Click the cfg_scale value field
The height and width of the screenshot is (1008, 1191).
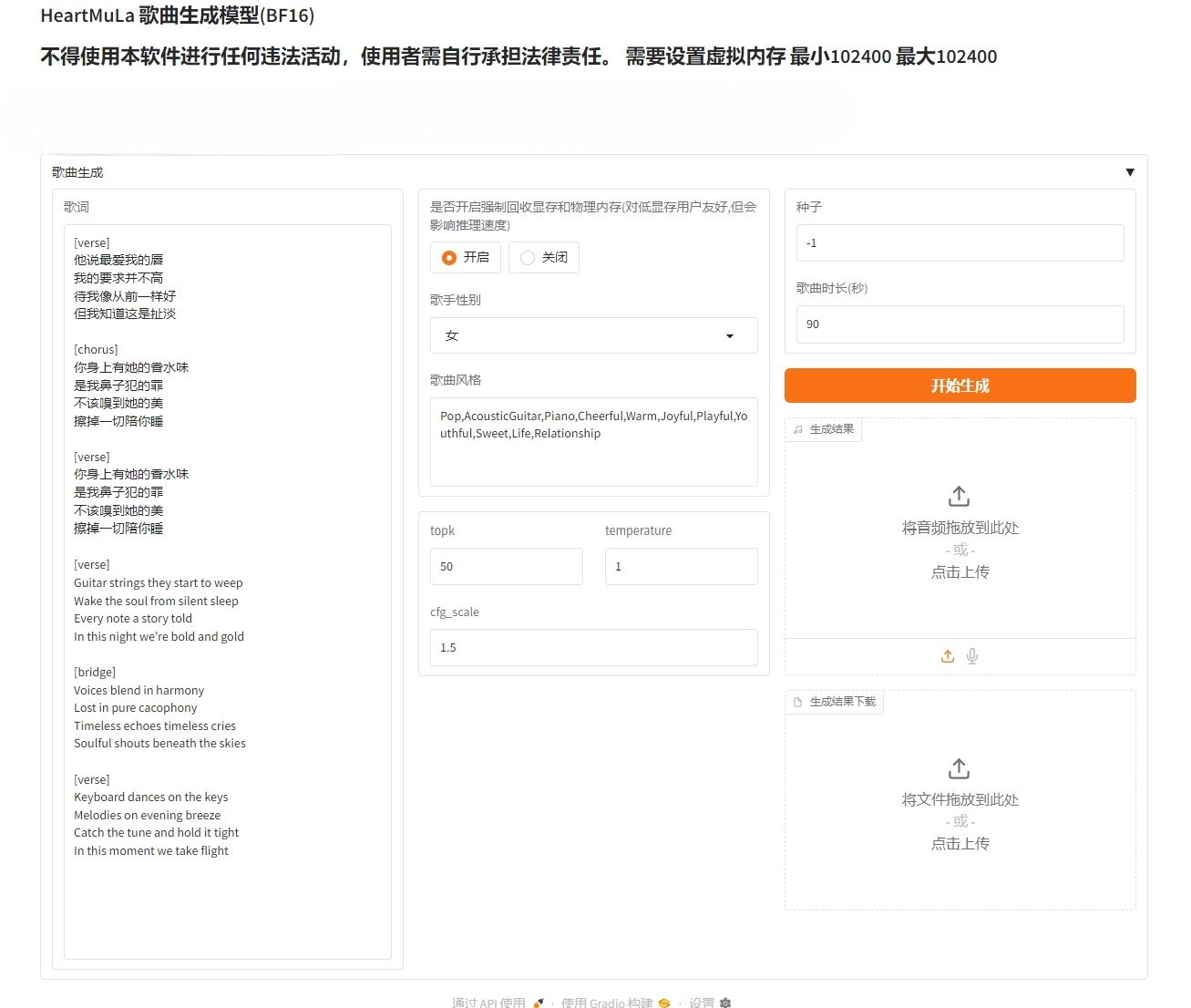point(592,648)
